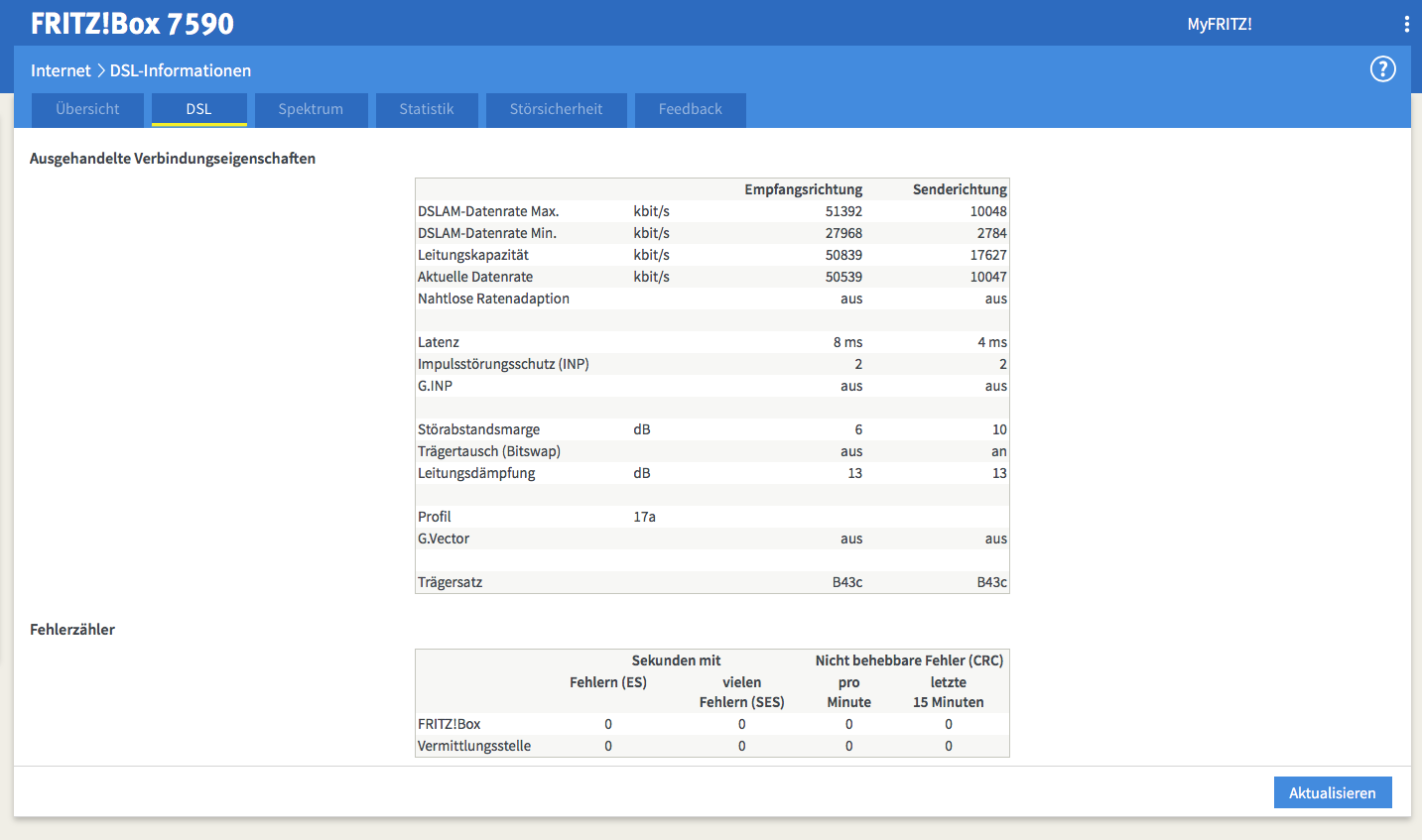Click the Leitungskapazität row label
Viewport: 1422px width, 840px height.
(x=473, y=255)
